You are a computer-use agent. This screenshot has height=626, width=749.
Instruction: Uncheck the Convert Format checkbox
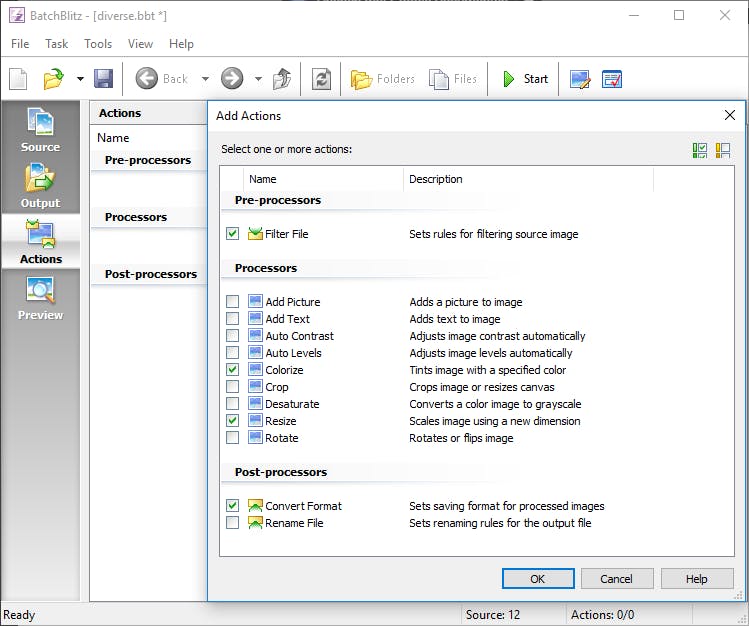tap(232, 506)
